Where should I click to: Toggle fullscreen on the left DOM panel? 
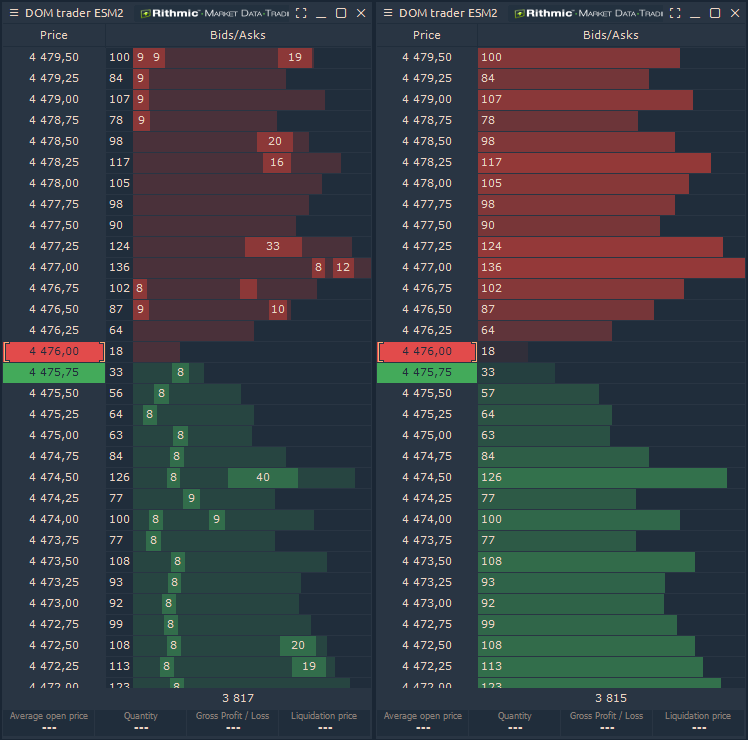pos(300,13)
